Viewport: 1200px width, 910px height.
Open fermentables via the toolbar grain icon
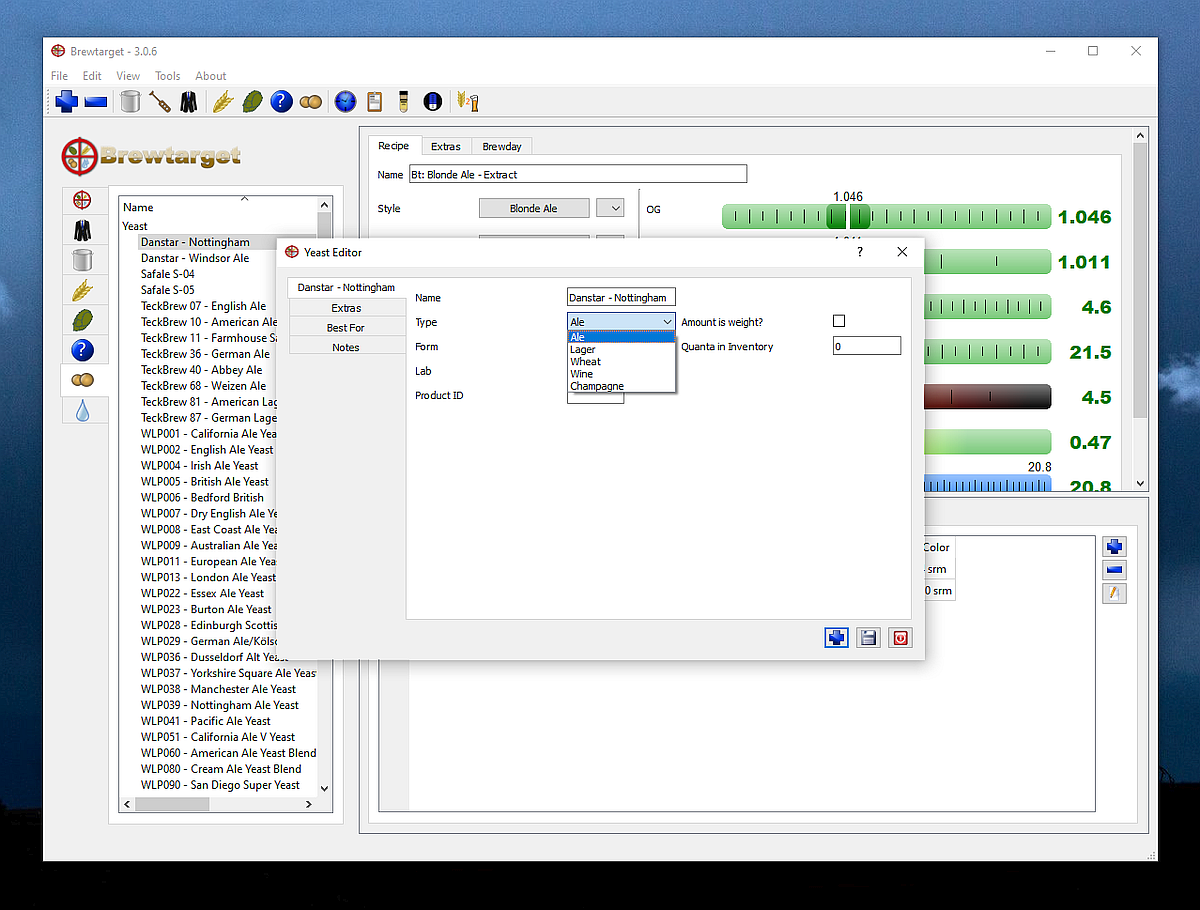click(222, 101)
